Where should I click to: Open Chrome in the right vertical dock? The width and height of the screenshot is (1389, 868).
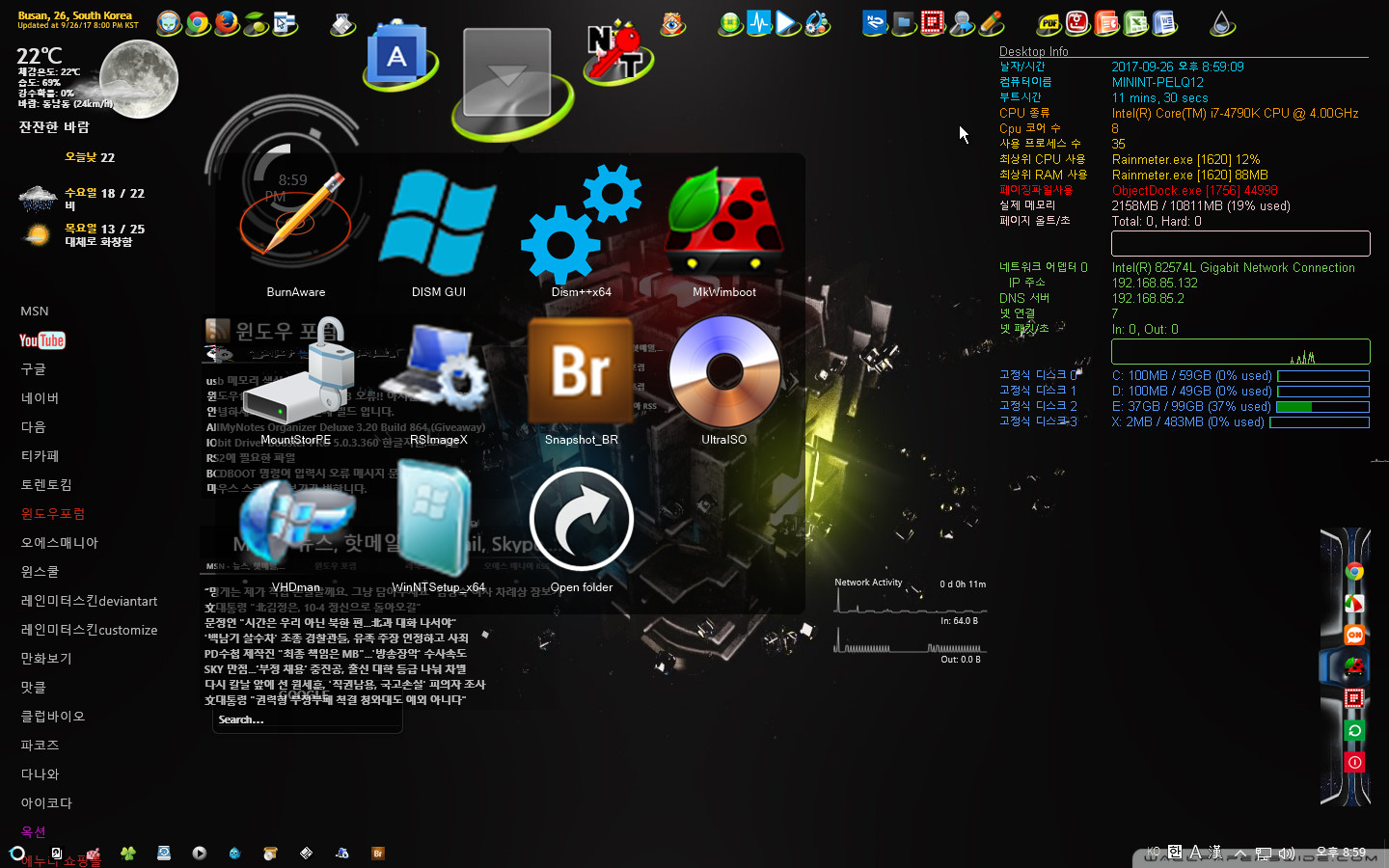point(1354,571)
